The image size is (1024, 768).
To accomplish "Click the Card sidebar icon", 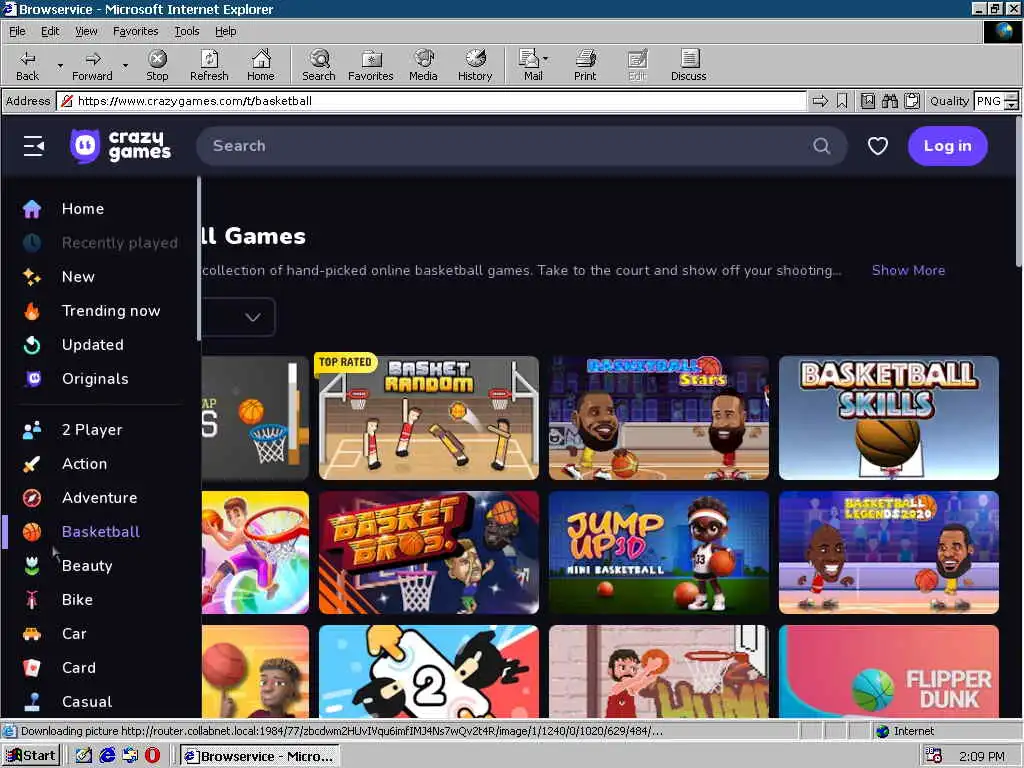I will pos(32,667).
